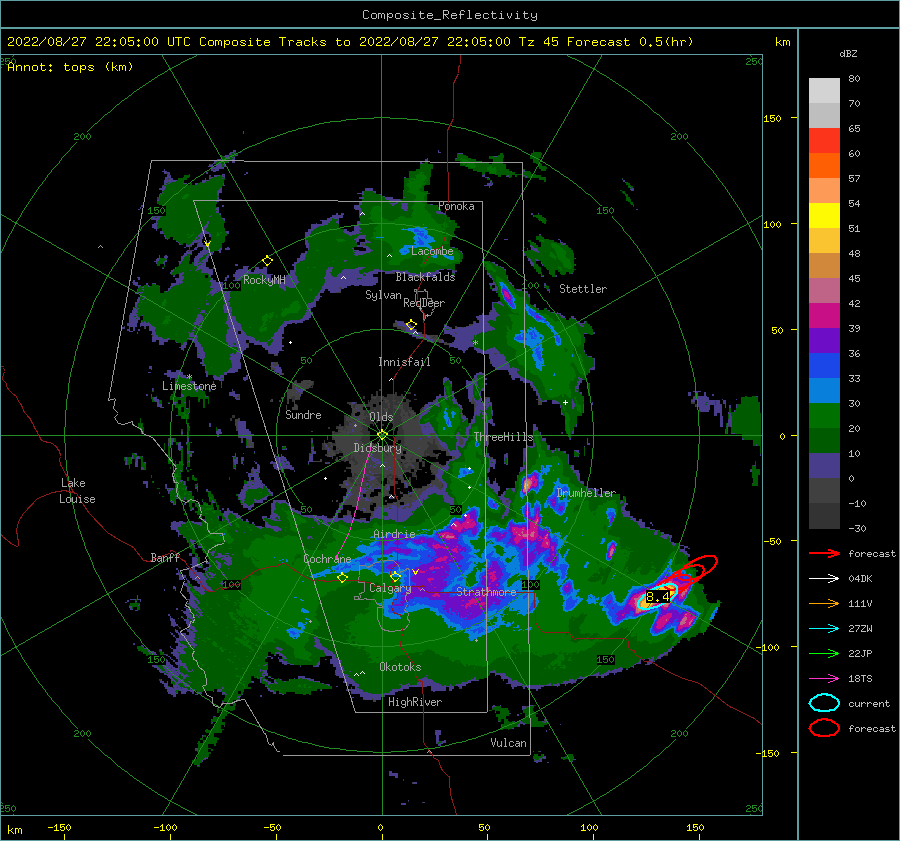Click the Lacombe label

432,251
